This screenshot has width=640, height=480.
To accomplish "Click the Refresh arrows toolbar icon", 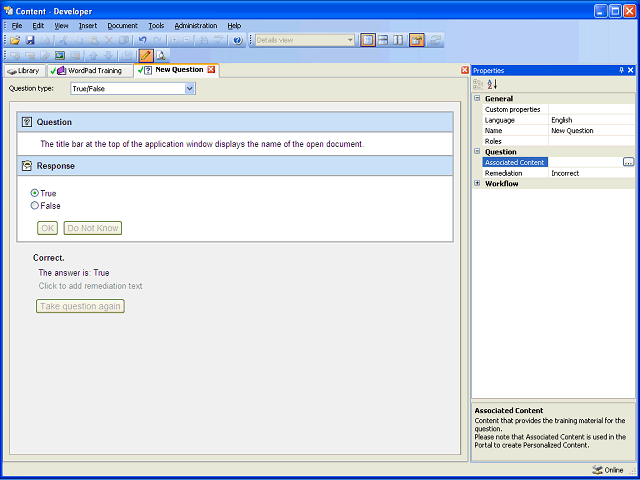I will pos(435,40).
